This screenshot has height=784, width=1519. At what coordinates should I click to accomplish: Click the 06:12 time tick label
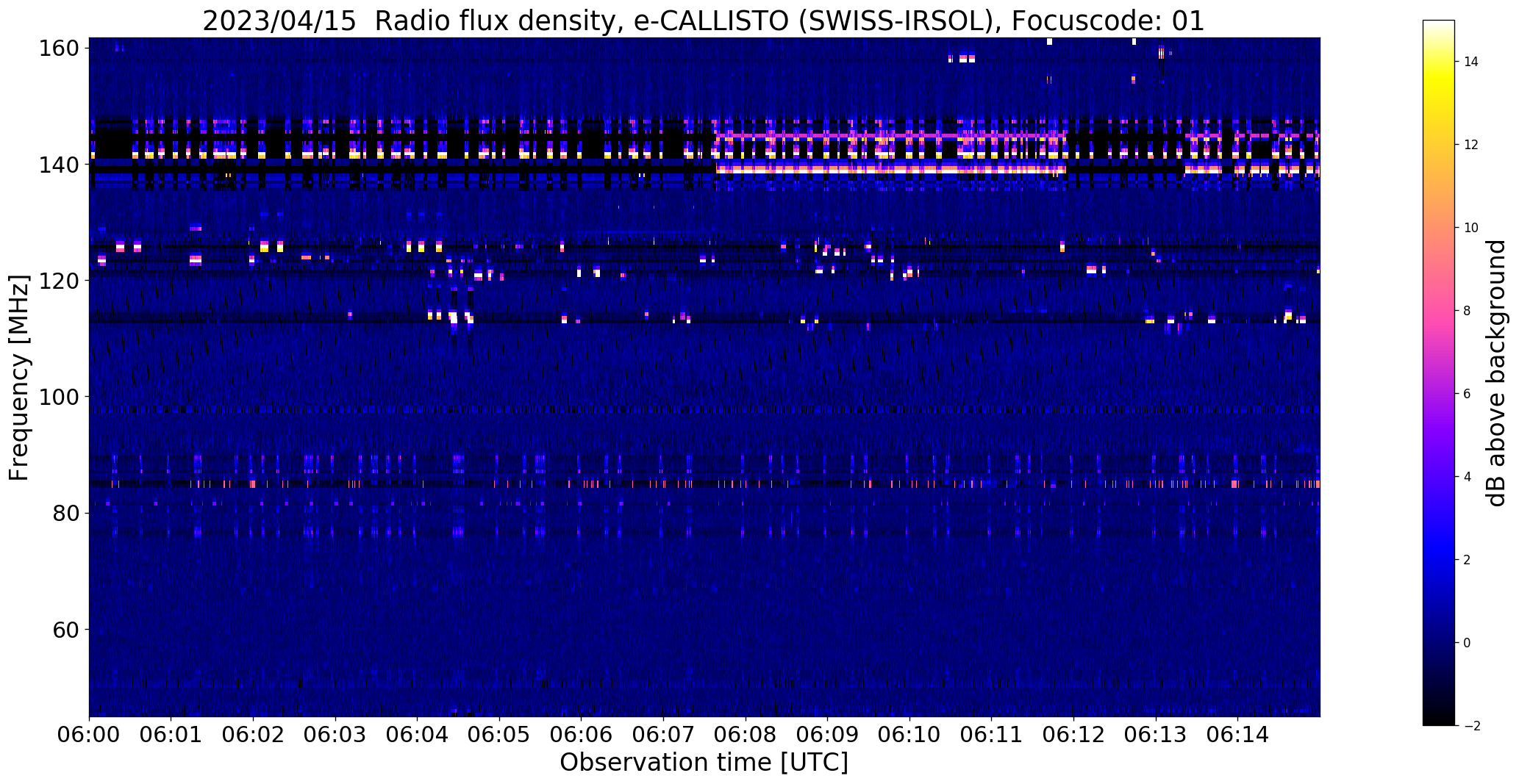click(1073, 734)
